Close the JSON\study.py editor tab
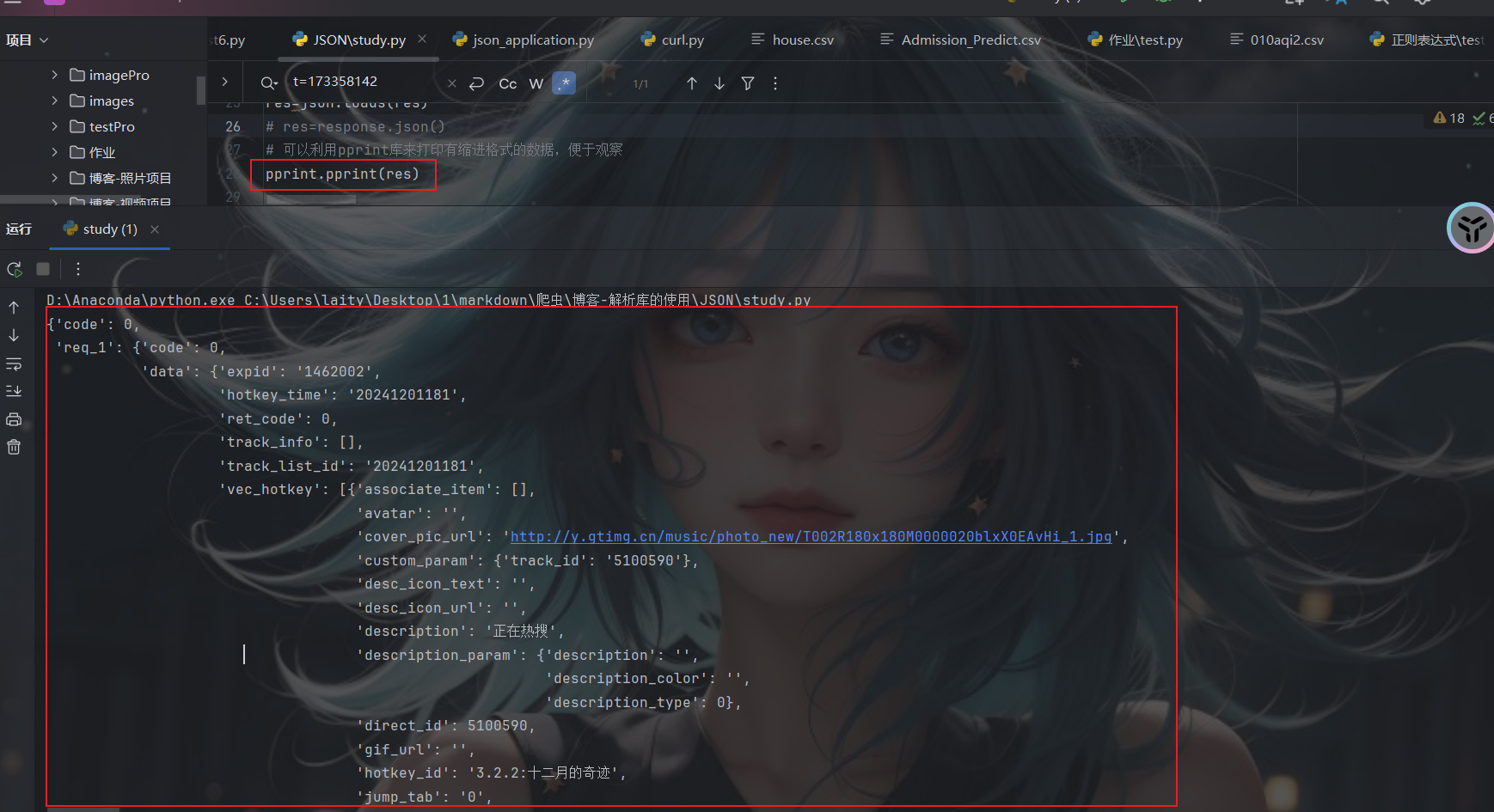This screenshot has width=1494, height=812. [422, 39]
